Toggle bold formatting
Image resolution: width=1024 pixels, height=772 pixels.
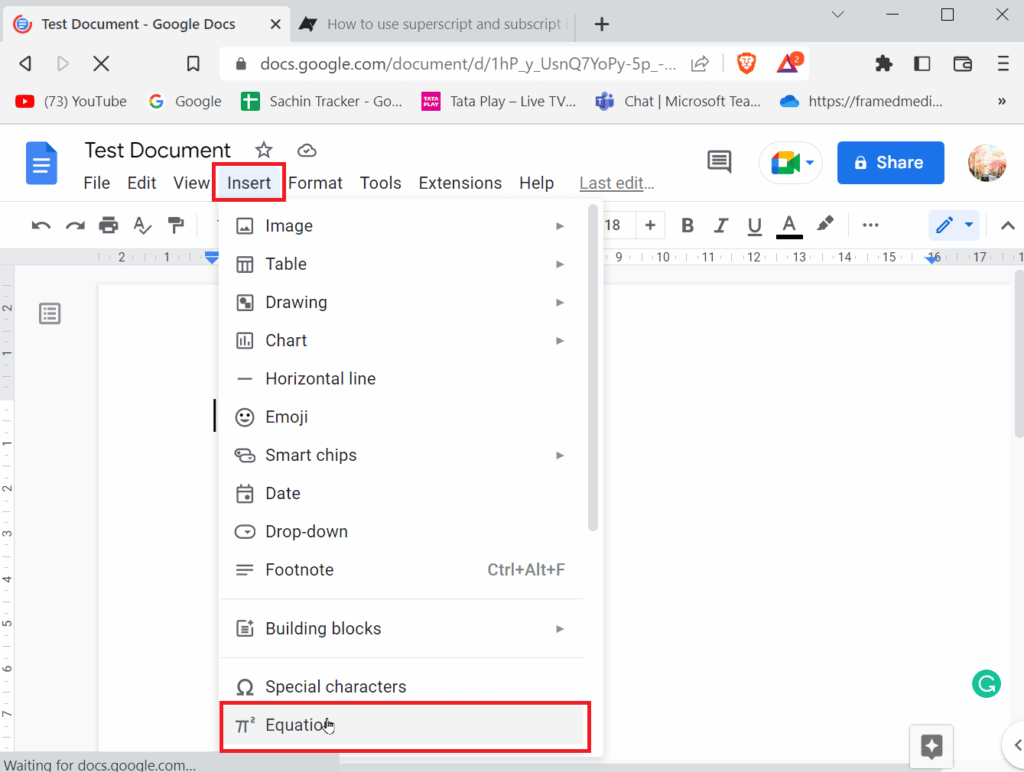(x=687, y=225)
